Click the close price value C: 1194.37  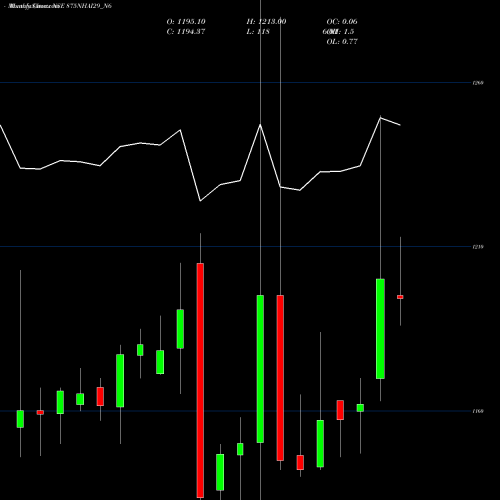tap(186, 32)
